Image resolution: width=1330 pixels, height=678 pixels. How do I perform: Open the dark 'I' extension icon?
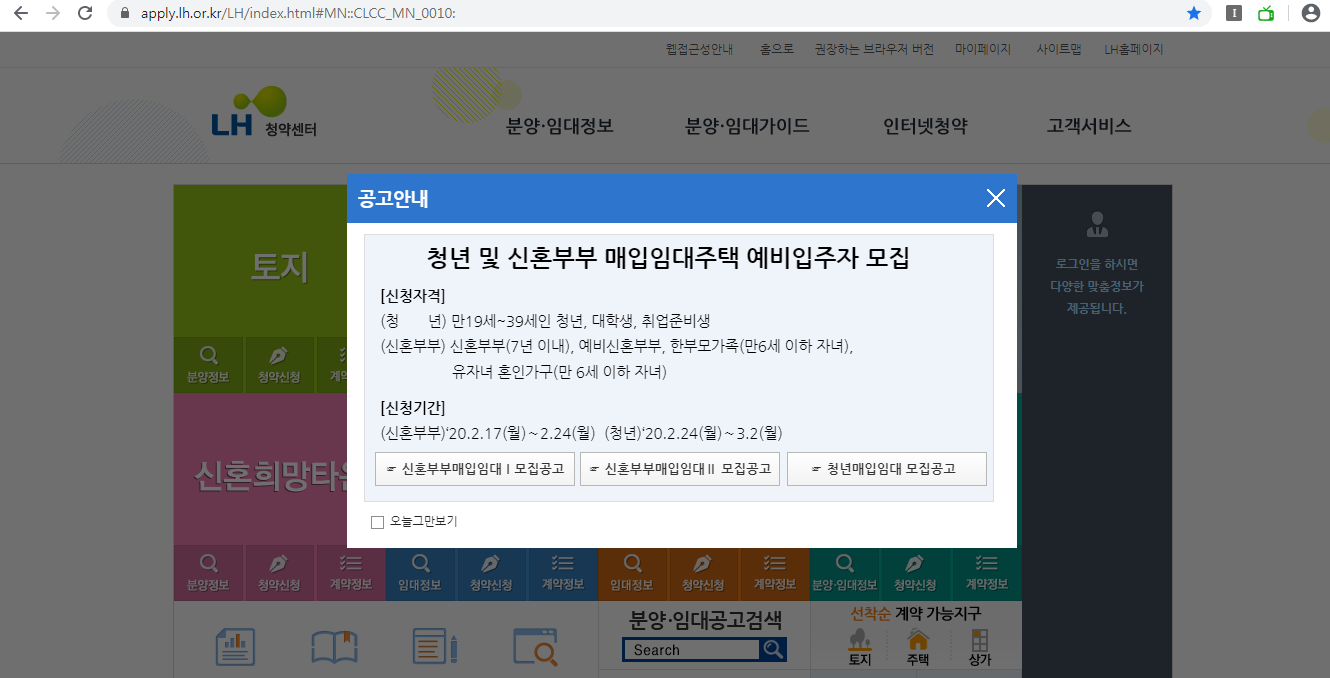pyautogui.click(x=1234, y=13)
